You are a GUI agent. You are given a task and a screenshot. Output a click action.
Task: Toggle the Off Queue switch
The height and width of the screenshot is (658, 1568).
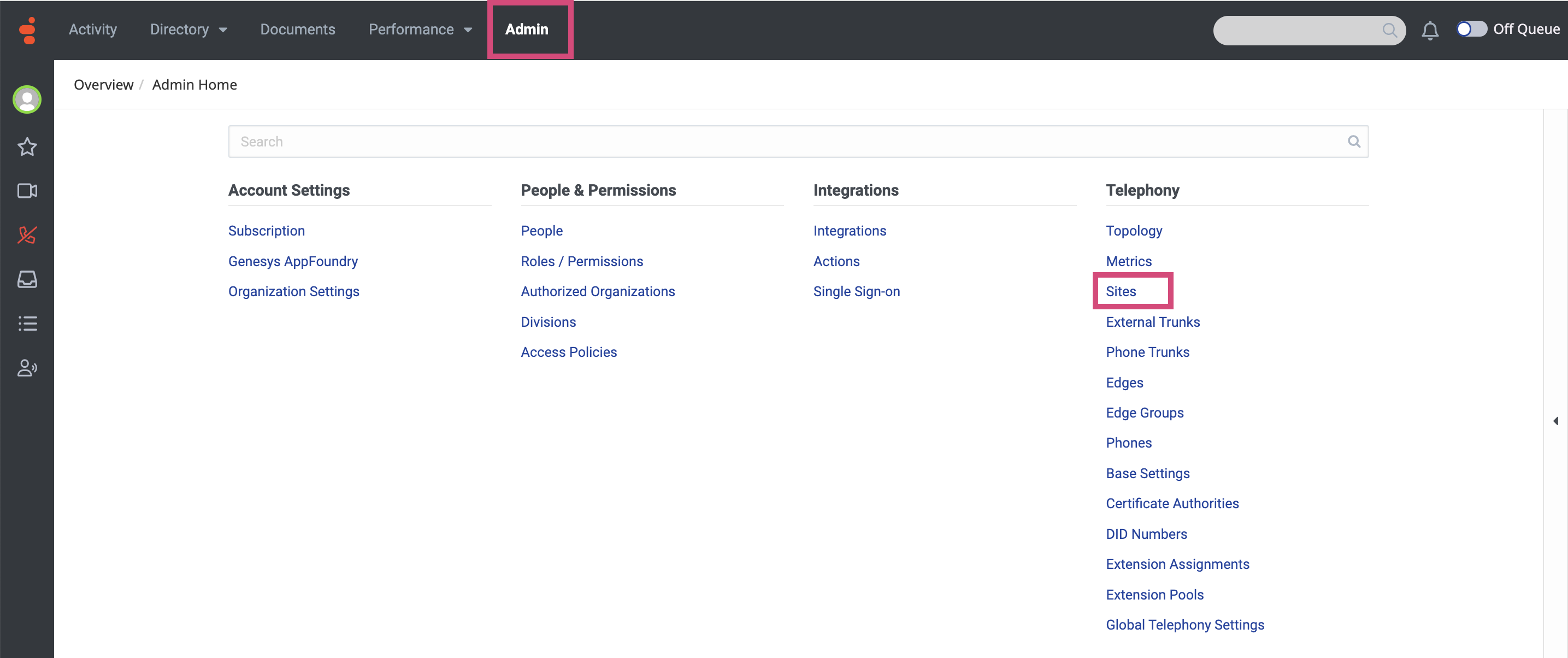click(x=1471, y=29)
